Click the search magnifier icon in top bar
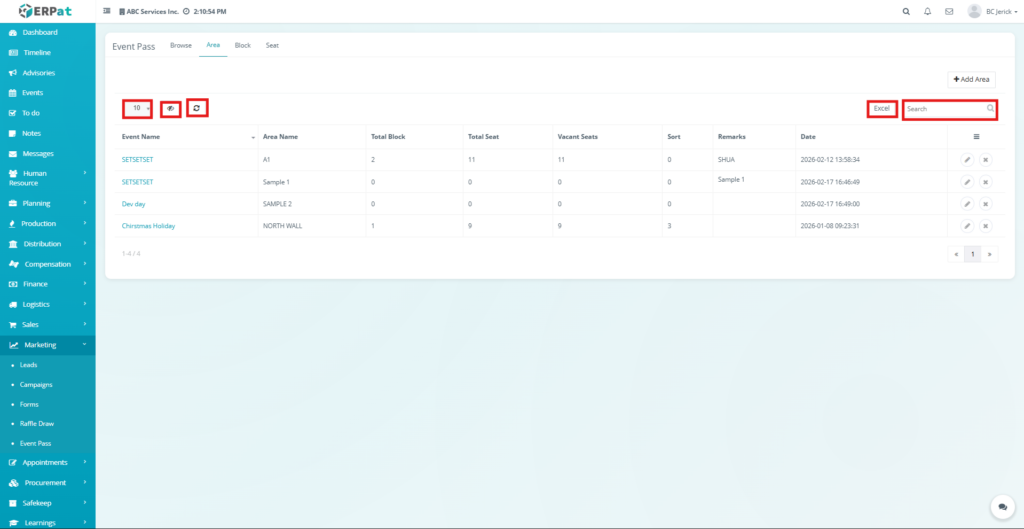 (x=906, y=12)
